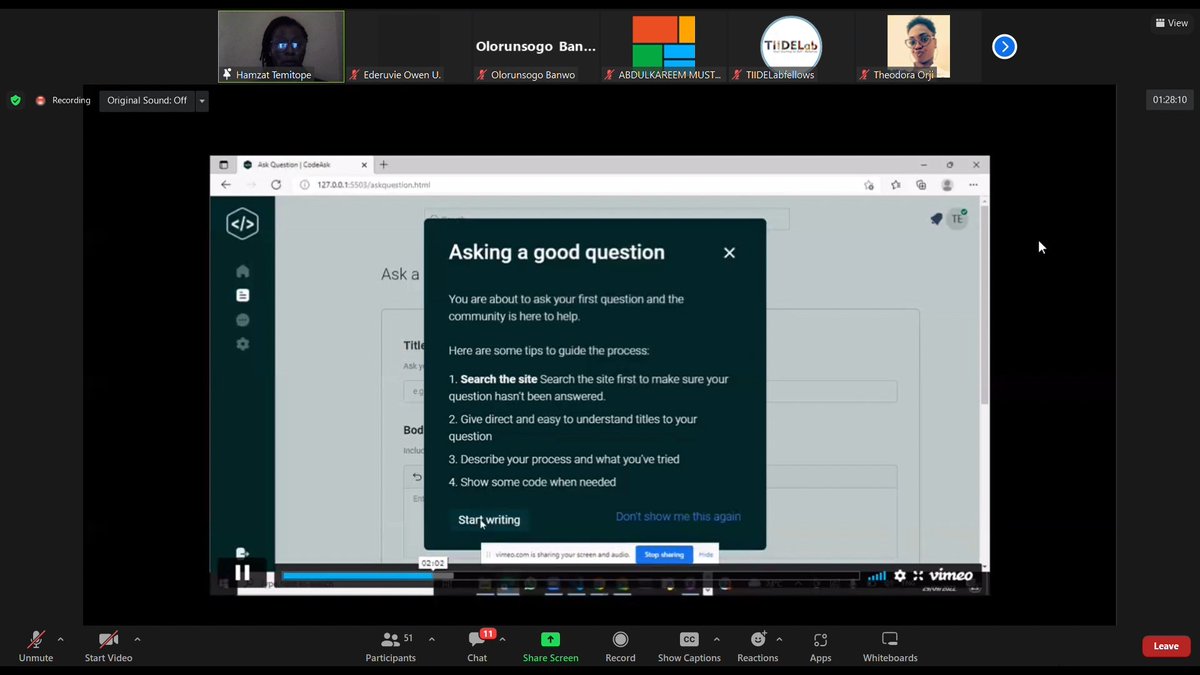Image resolution: width=1200 pixels, height=675 pixels.
Task: Close the Asking a good question dialog
Action: coord(729,253)
